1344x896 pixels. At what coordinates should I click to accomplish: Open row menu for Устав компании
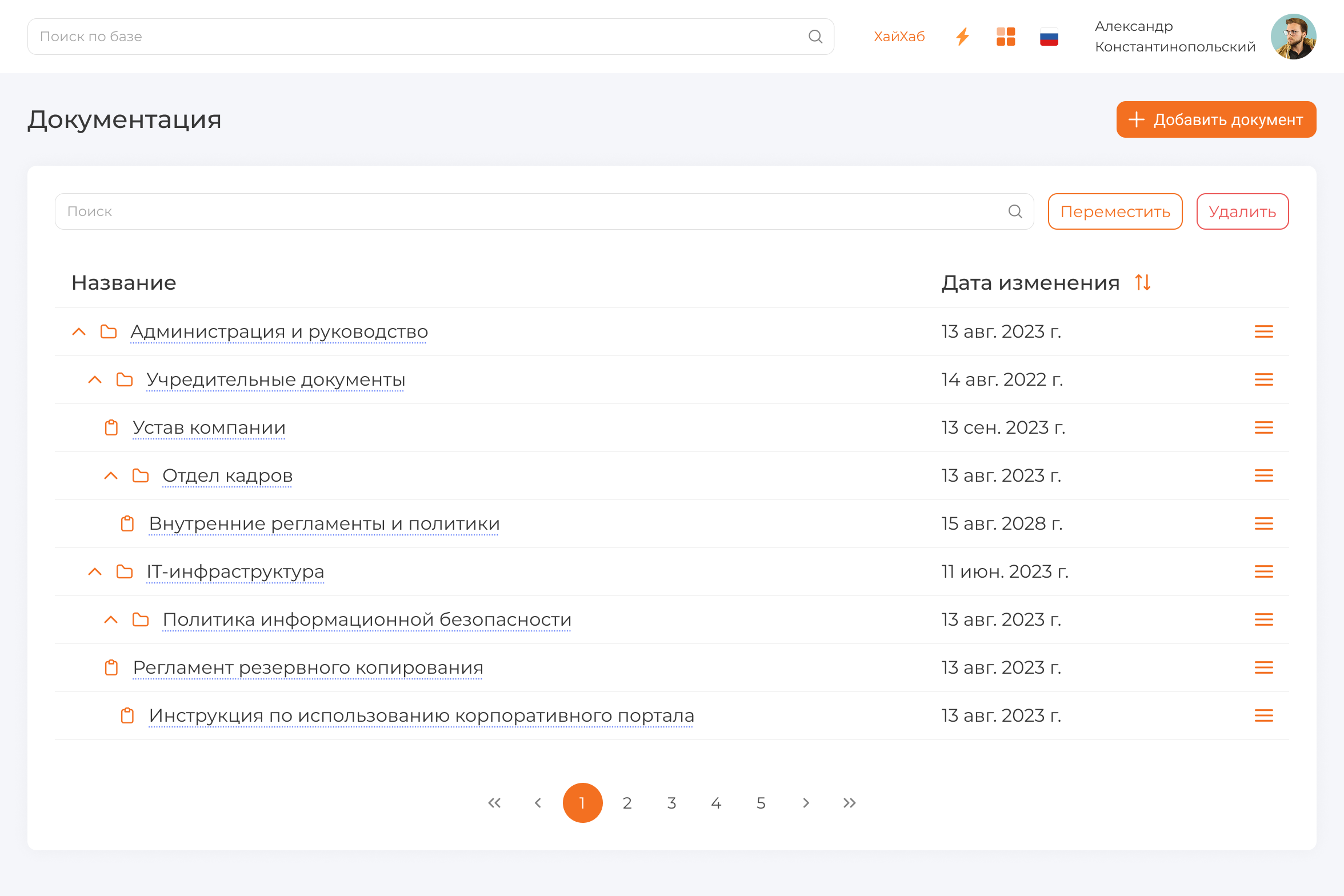pyautogui.click(x=1263, y=427)
